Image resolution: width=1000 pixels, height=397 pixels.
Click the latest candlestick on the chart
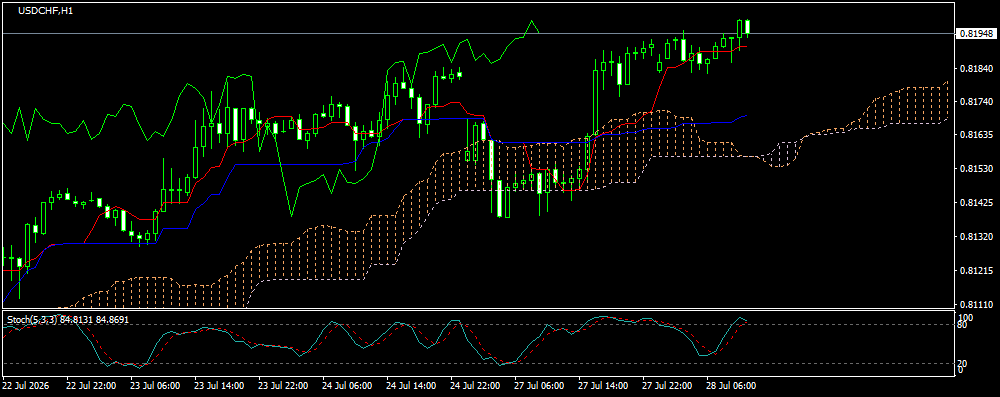click(747, 27)
